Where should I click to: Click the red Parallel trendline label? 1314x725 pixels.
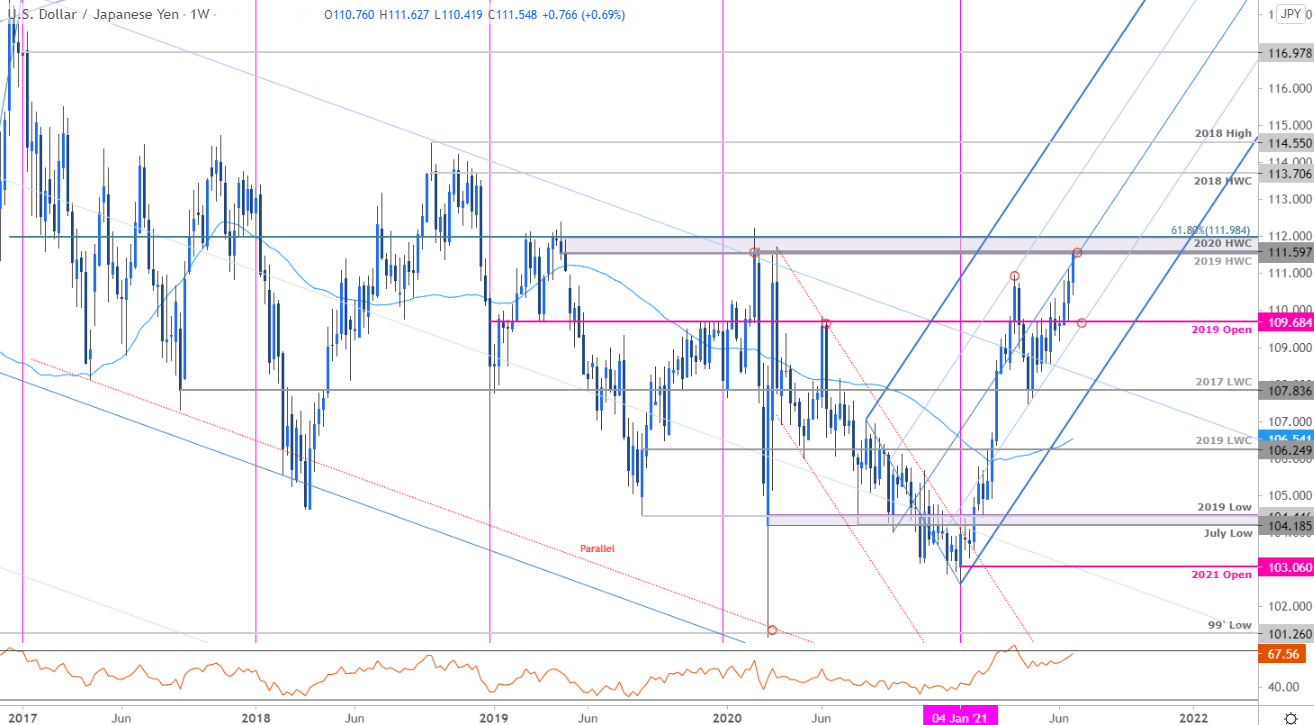point(597,548)
